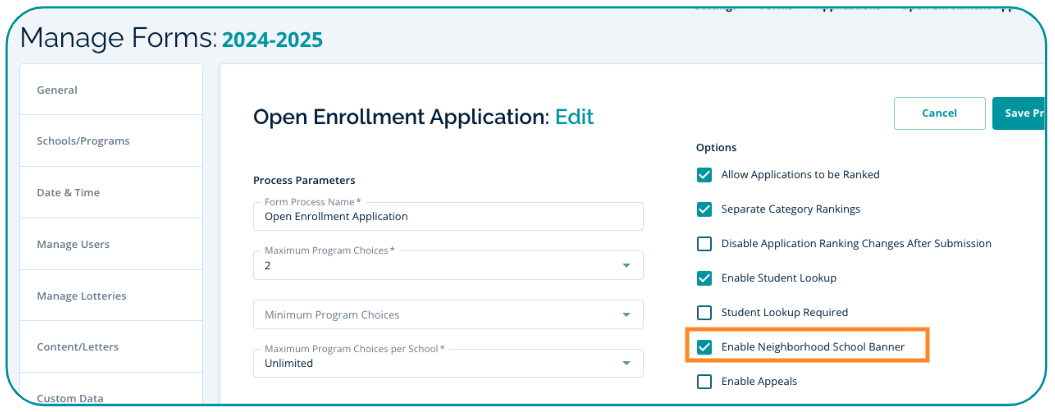Expand Maximum Program Choices dropdown arrow
Image resolution: width=1055 pixels, height=412 pixels.
point(626,266)
